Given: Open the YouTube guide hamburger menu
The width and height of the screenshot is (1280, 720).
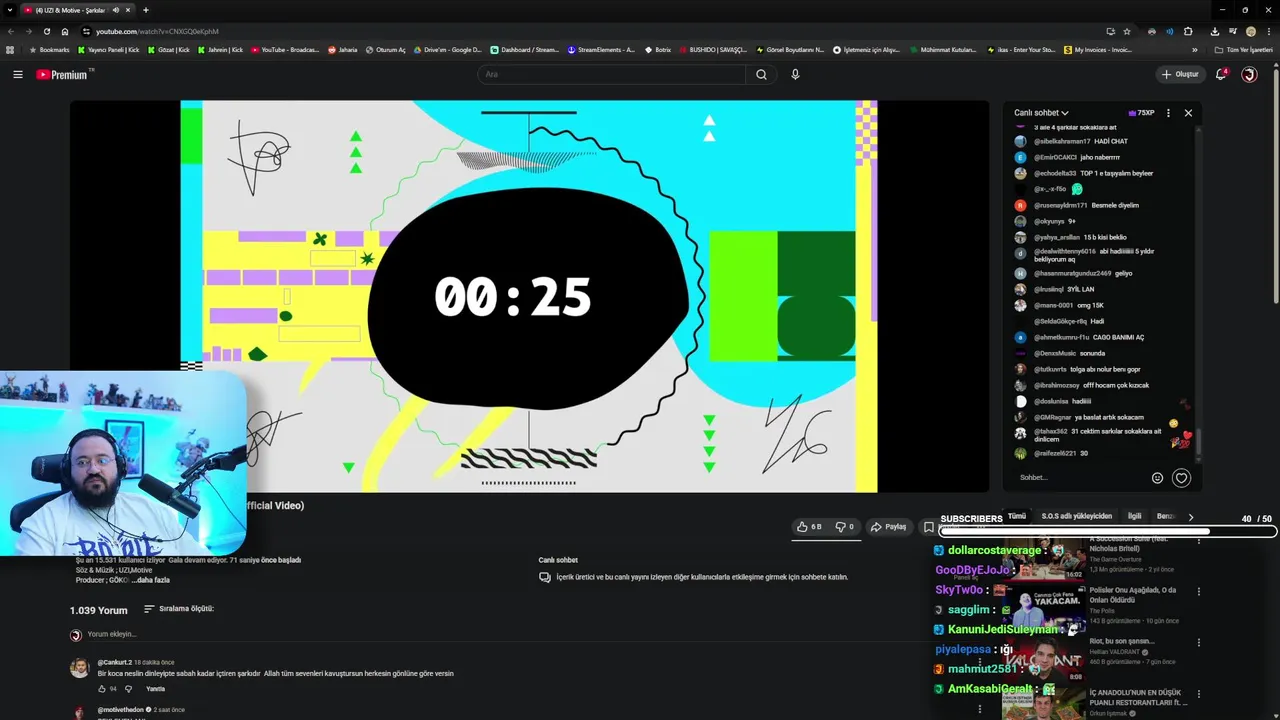Looking at the screenshot, I should pyautogui.click(x=17, y=74).
